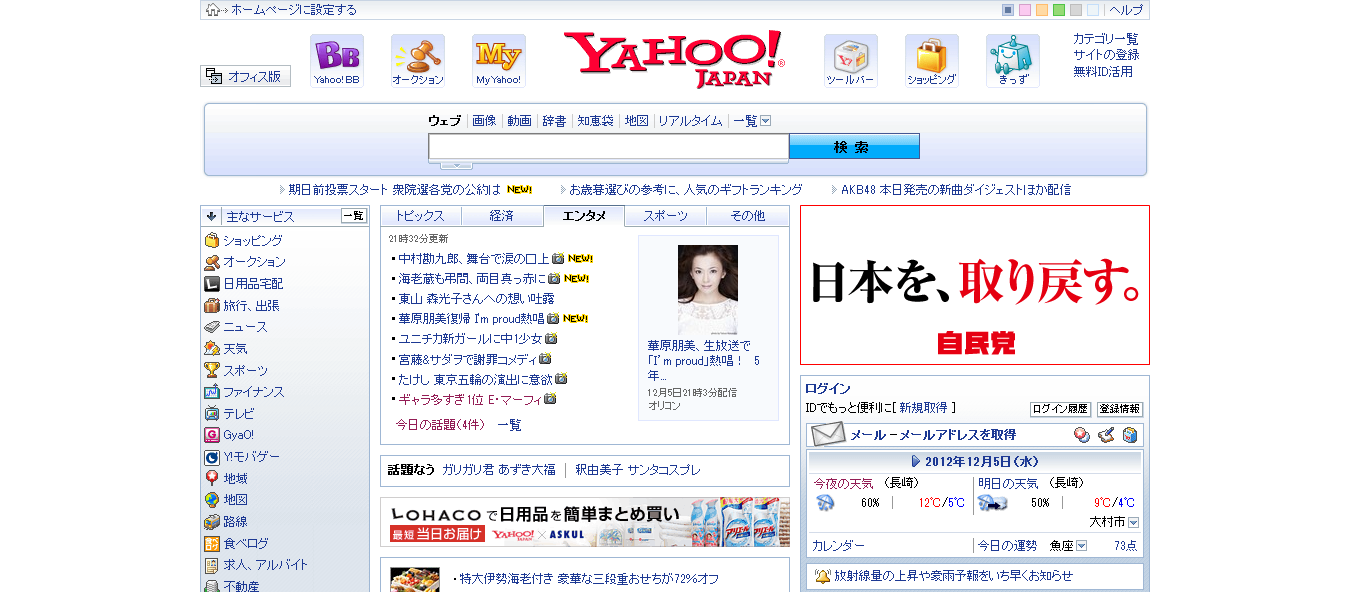This screenshot has width=1349, height=592.
Task: Select the エンタメ tab
Action: coord(584,216)
